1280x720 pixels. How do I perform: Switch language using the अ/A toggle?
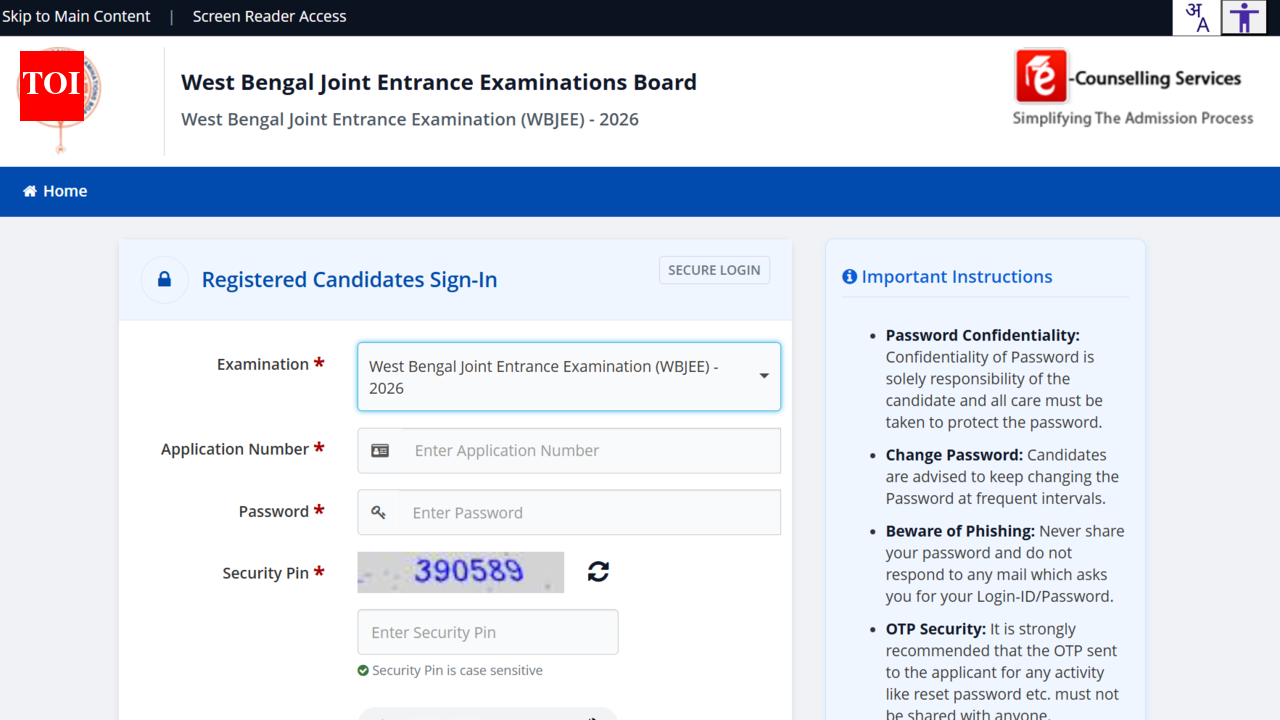1196,17
